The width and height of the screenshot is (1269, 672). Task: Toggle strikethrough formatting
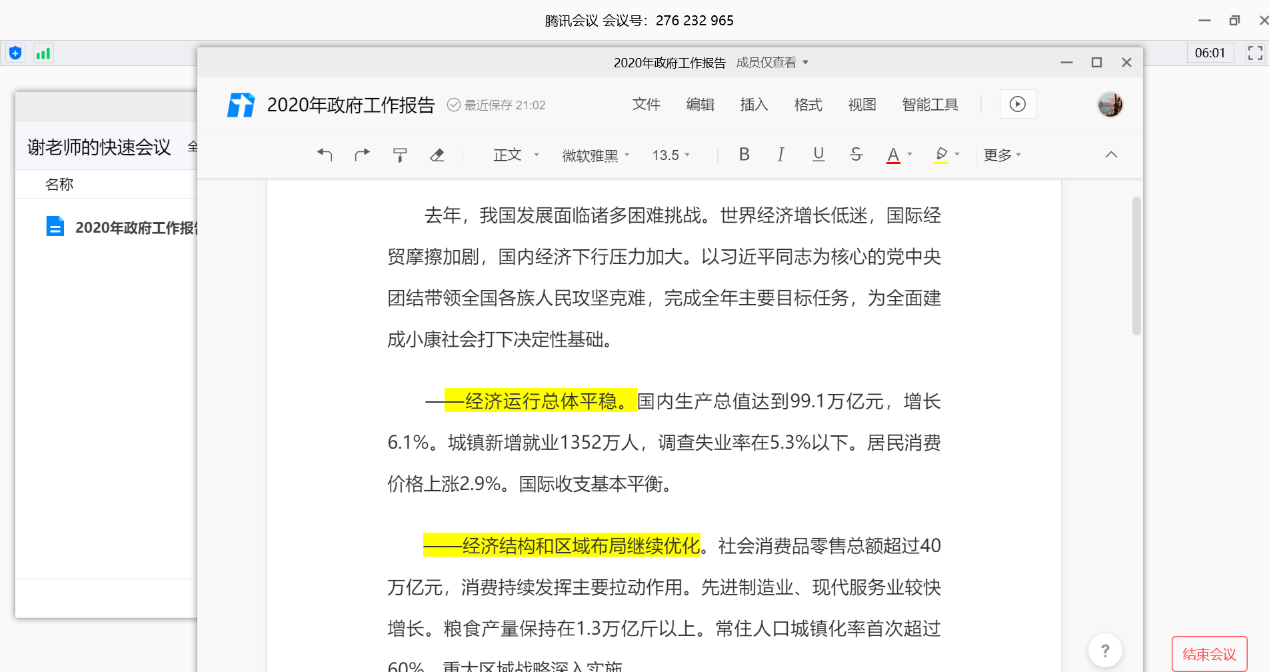[856, 155]
